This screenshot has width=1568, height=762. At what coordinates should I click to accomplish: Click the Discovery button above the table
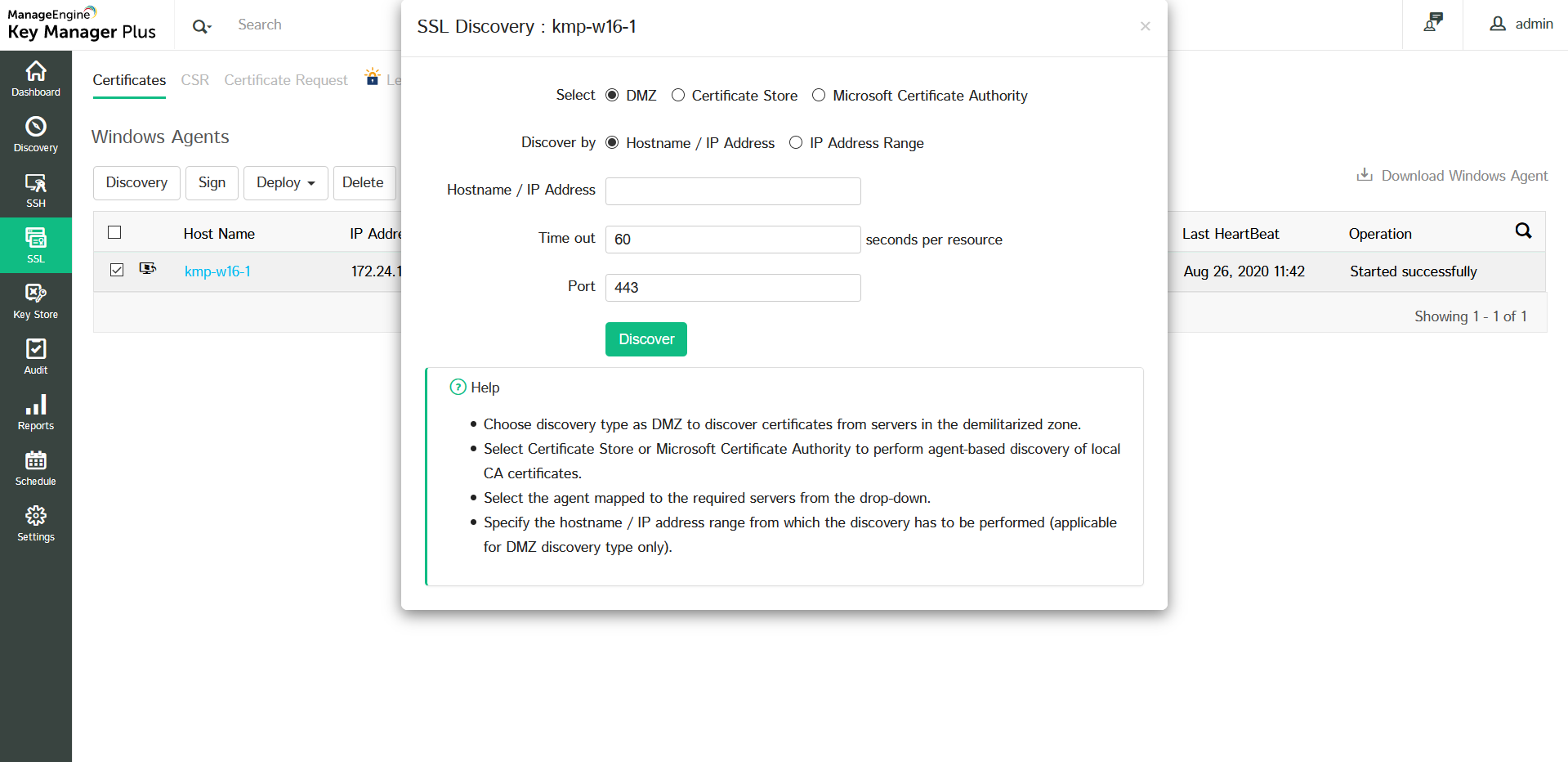136,183
